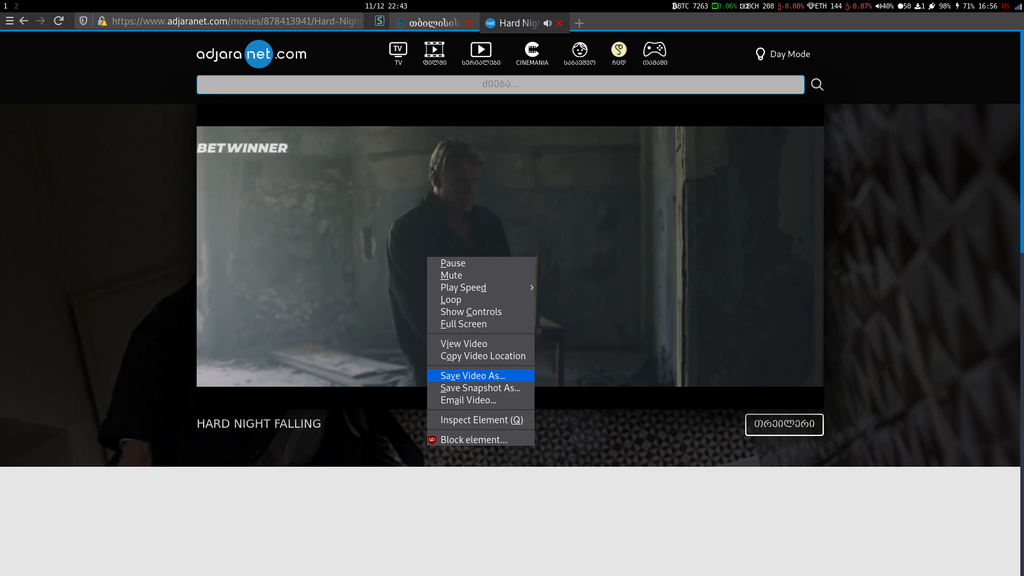Click the battery 71% status indicator
The image size is (1024, 576).
point(966,6)
